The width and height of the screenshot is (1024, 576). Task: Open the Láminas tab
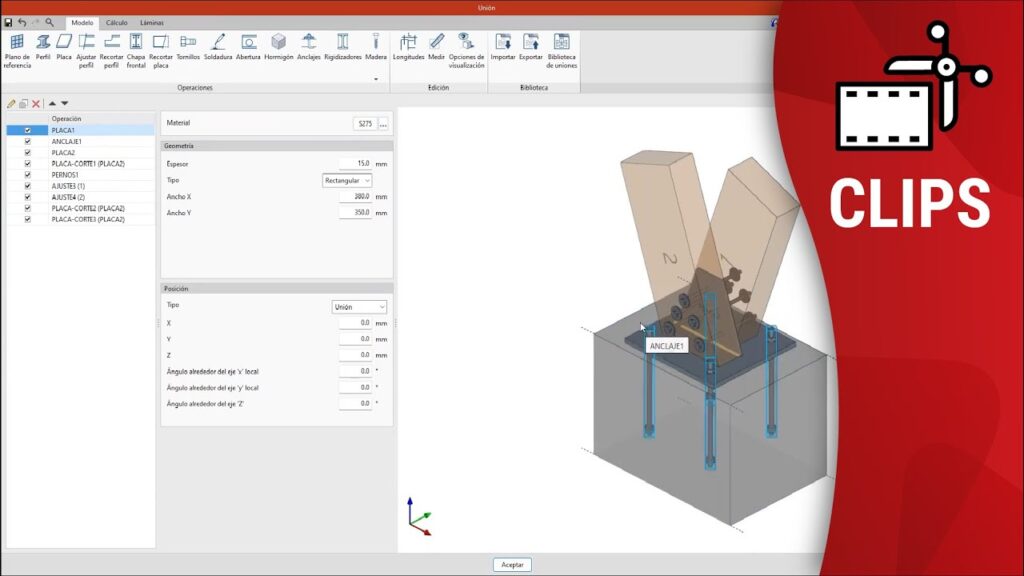pyautogui.click(x=152, y=22)
